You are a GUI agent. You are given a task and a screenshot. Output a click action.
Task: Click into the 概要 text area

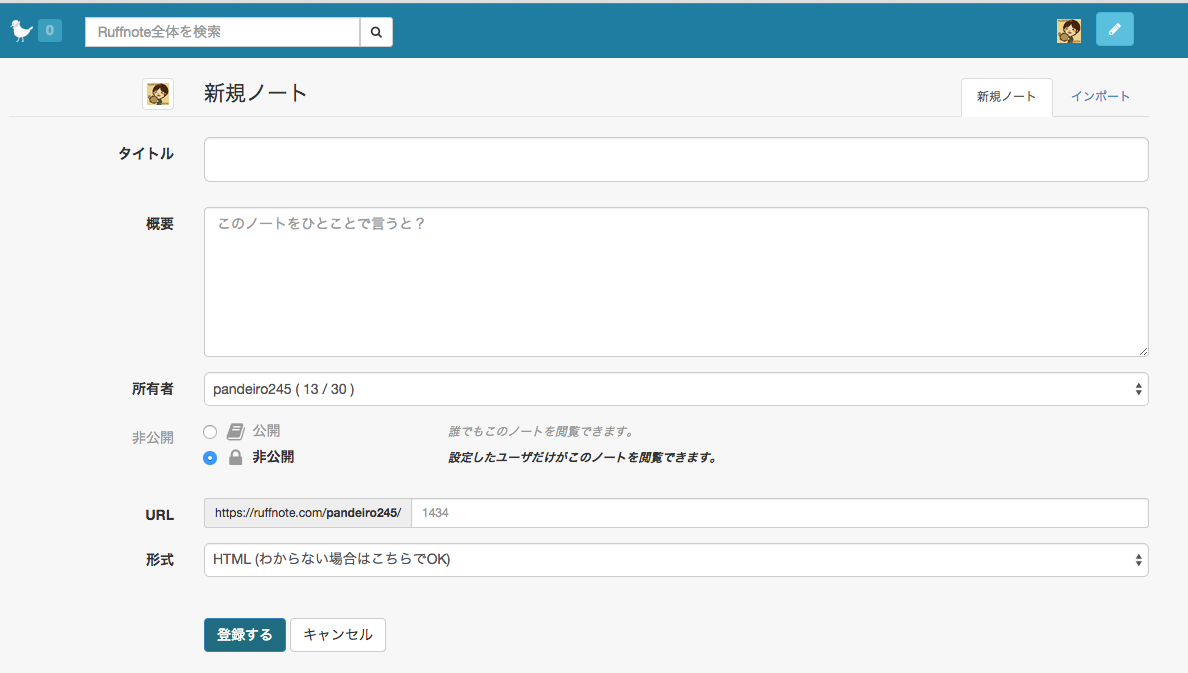[675, 282]
